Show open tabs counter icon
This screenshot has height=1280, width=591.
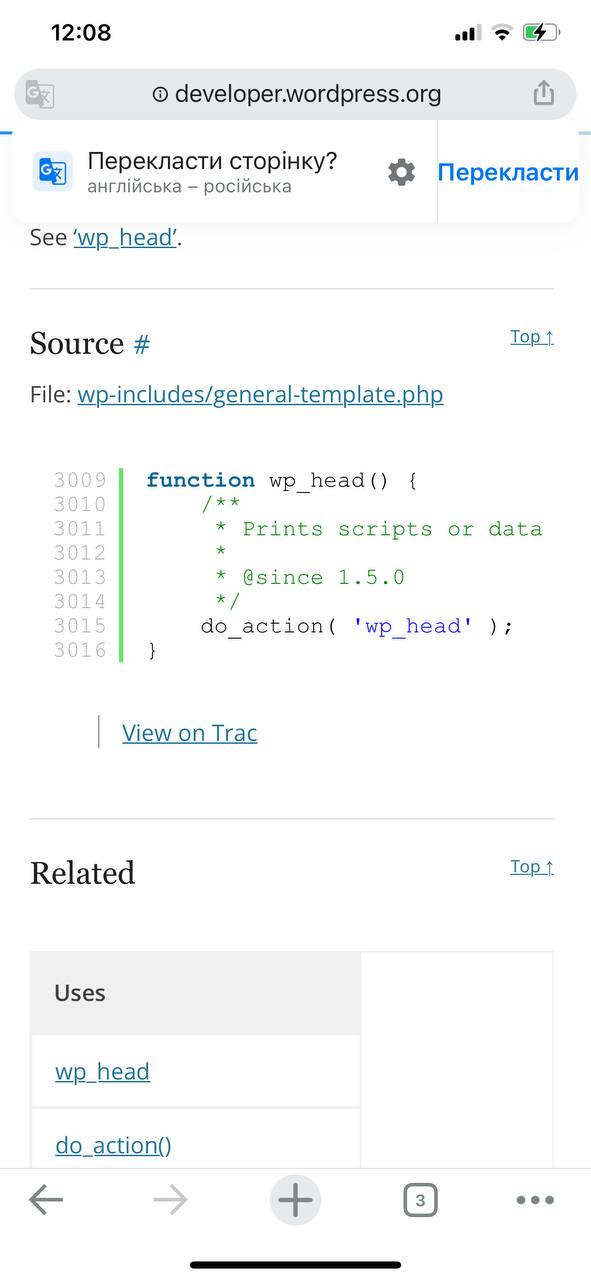420,1200
